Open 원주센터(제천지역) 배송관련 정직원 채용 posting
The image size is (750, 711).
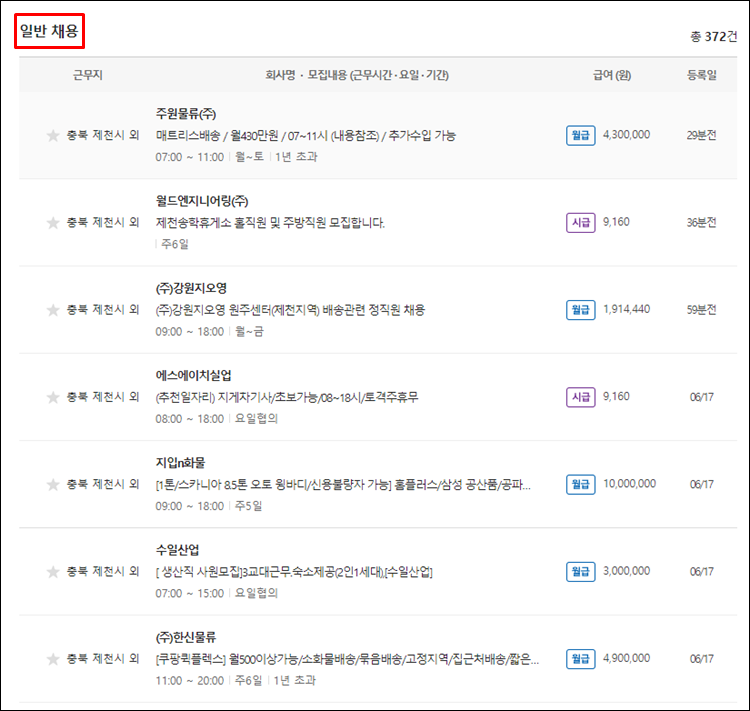point(290,310)
